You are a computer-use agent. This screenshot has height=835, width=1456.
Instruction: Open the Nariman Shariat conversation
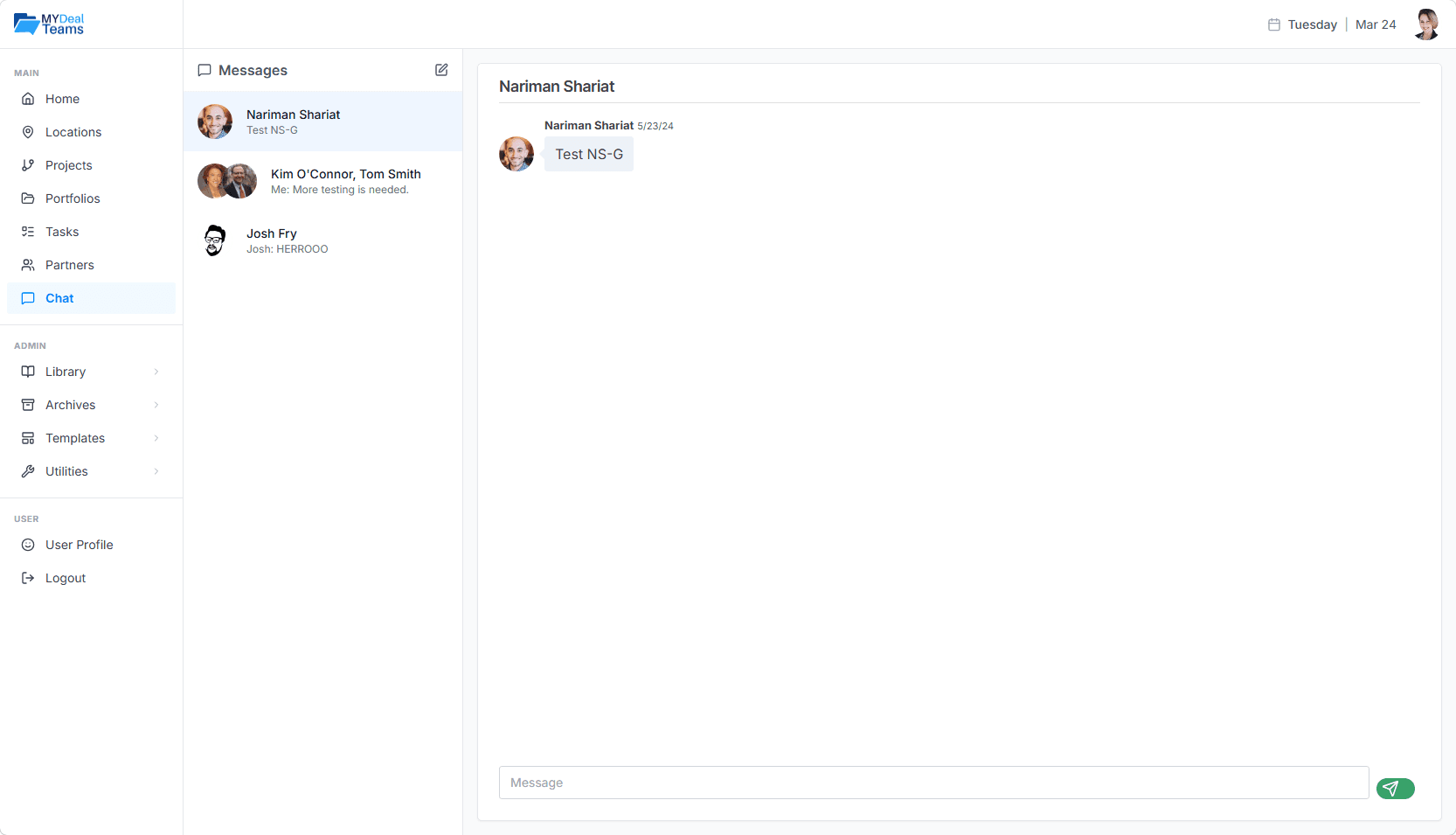point(322,122)
